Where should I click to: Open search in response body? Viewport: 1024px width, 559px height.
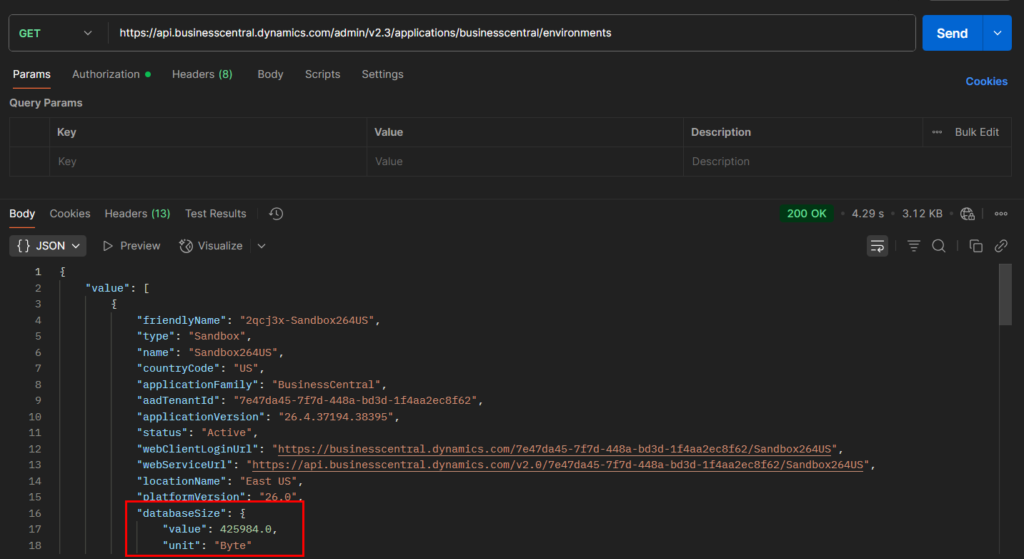(x=939, y=246)
